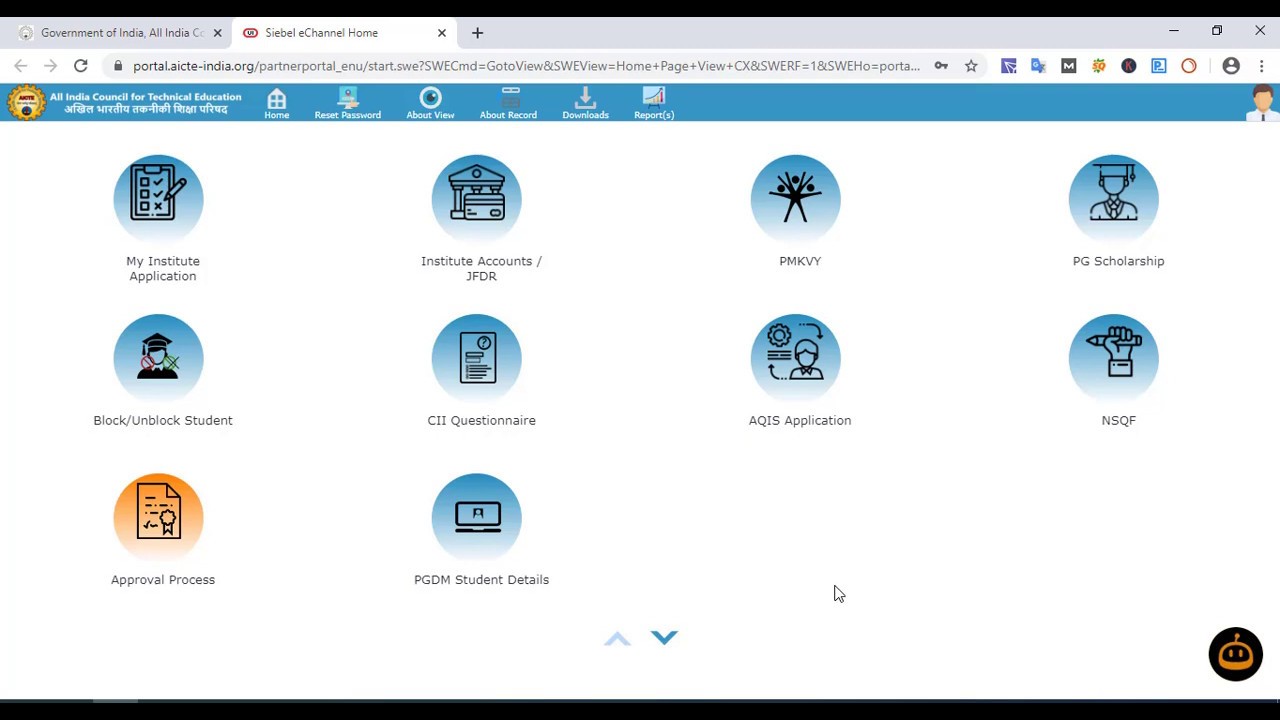Image resolution: width=1280 pixels, height=720 pixels.
Task: Click the AICTE logo emblem
Action: (26, 102)
